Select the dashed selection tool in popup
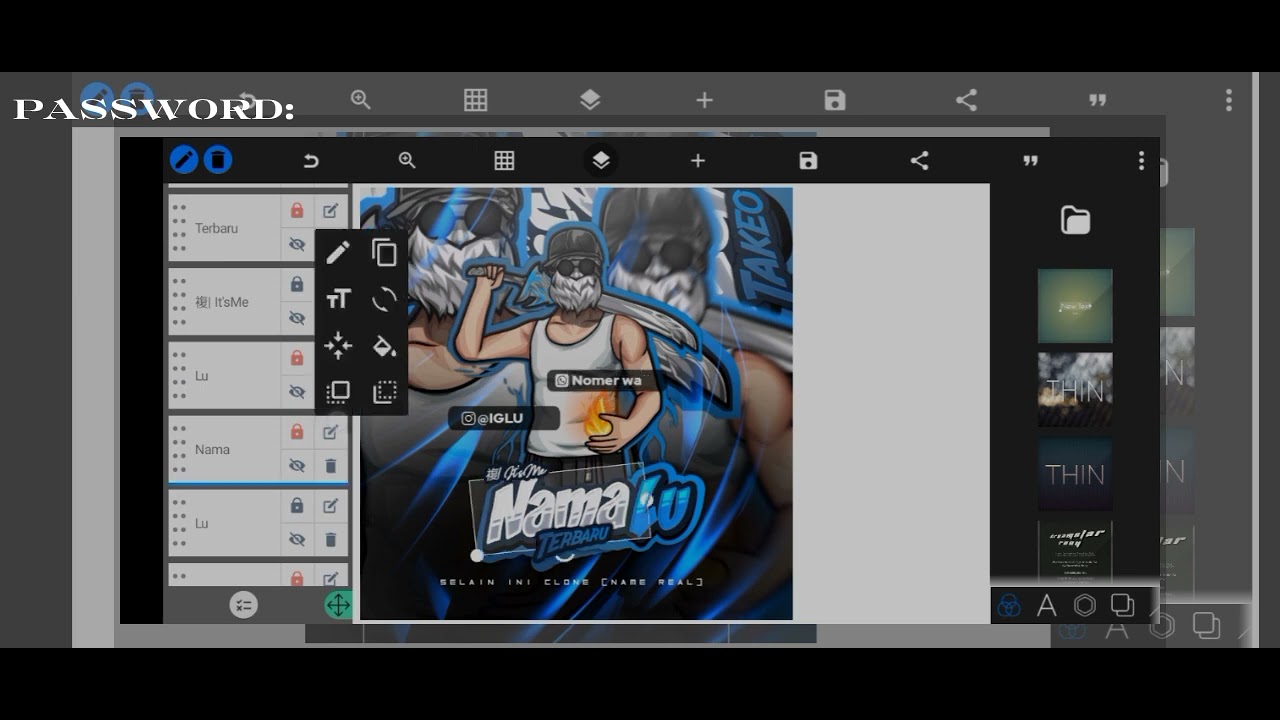This screenshot has height=720, width=1280. pyautogui.click(x=384, y=392)
